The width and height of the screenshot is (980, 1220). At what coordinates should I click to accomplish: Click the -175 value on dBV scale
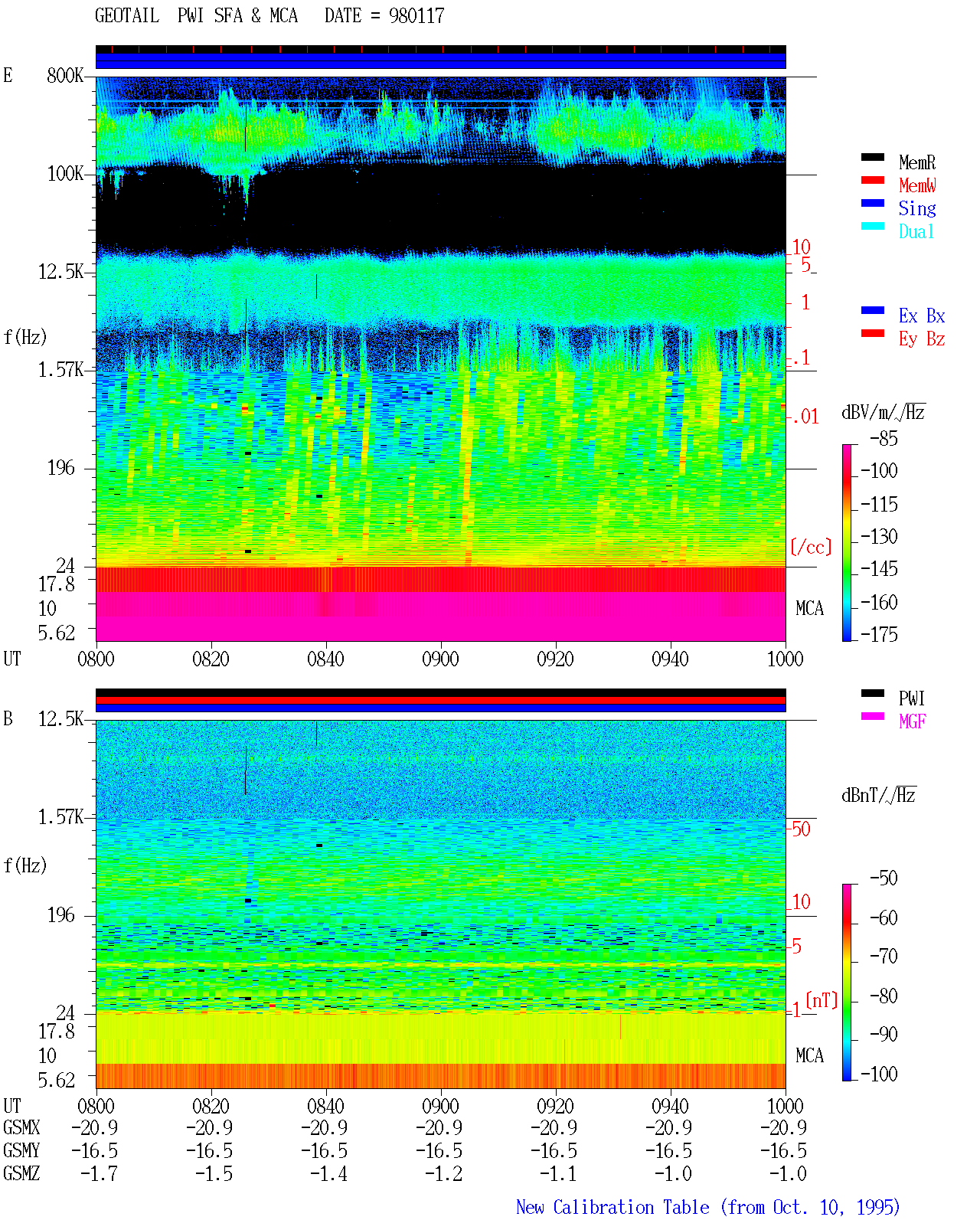tap(879, 635)
